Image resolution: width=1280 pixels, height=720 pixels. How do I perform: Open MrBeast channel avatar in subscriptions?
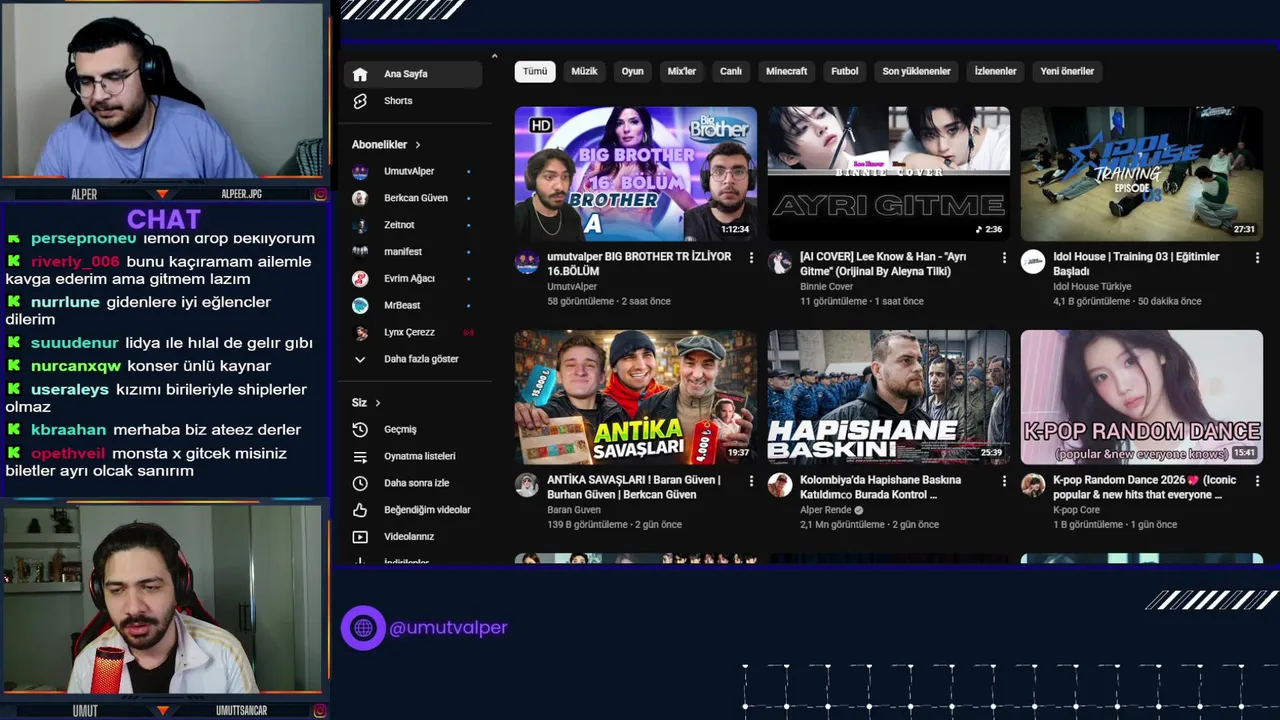[360, 306]
